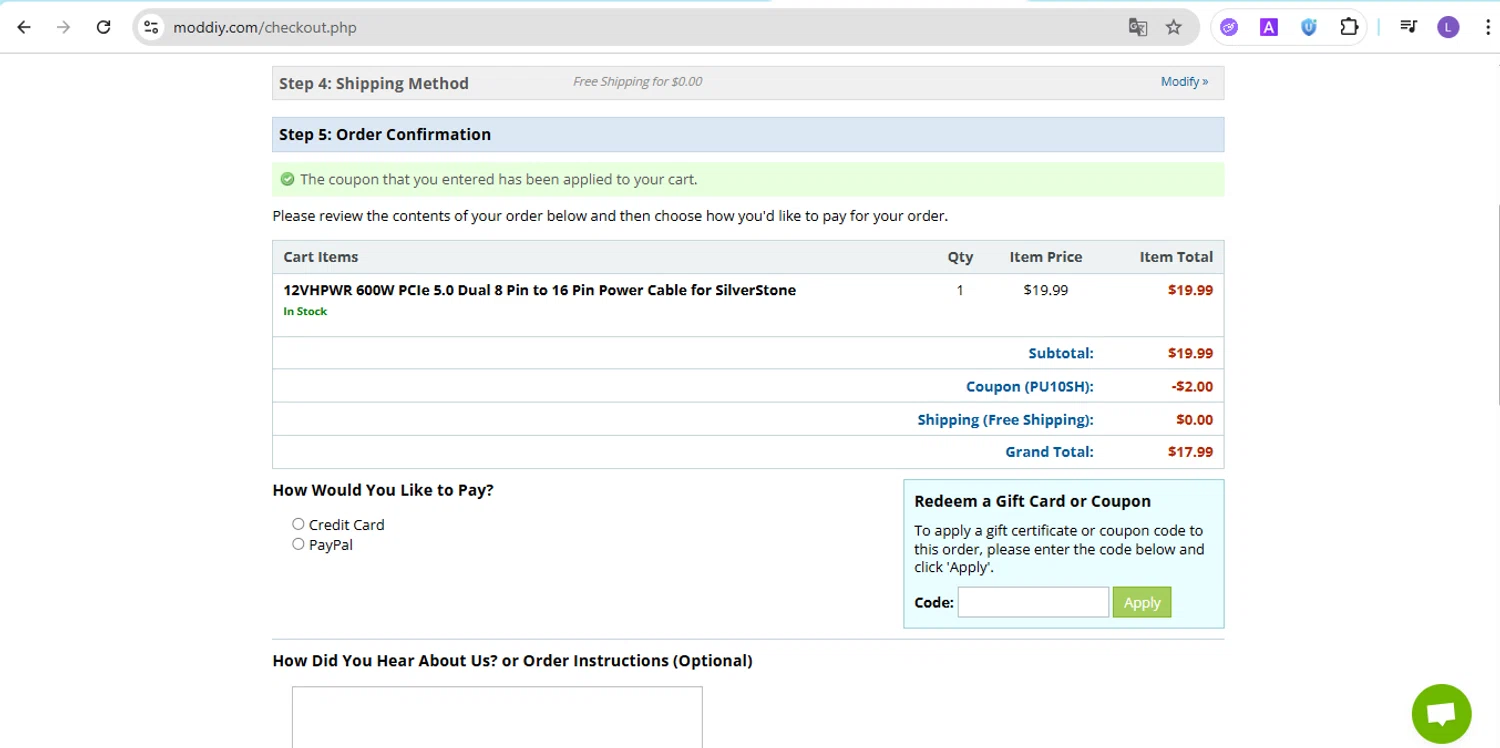Screen dimensions: 1500x748
Task: Click the 'In Stock' label
Action: [x=305, y=311]
